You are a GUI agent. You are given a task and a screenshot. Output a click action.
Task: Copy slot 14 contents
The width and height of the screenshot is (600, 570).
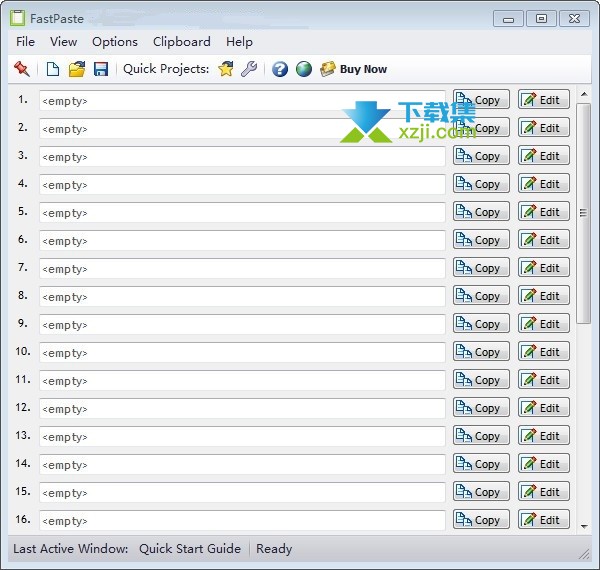coord(481,463)
